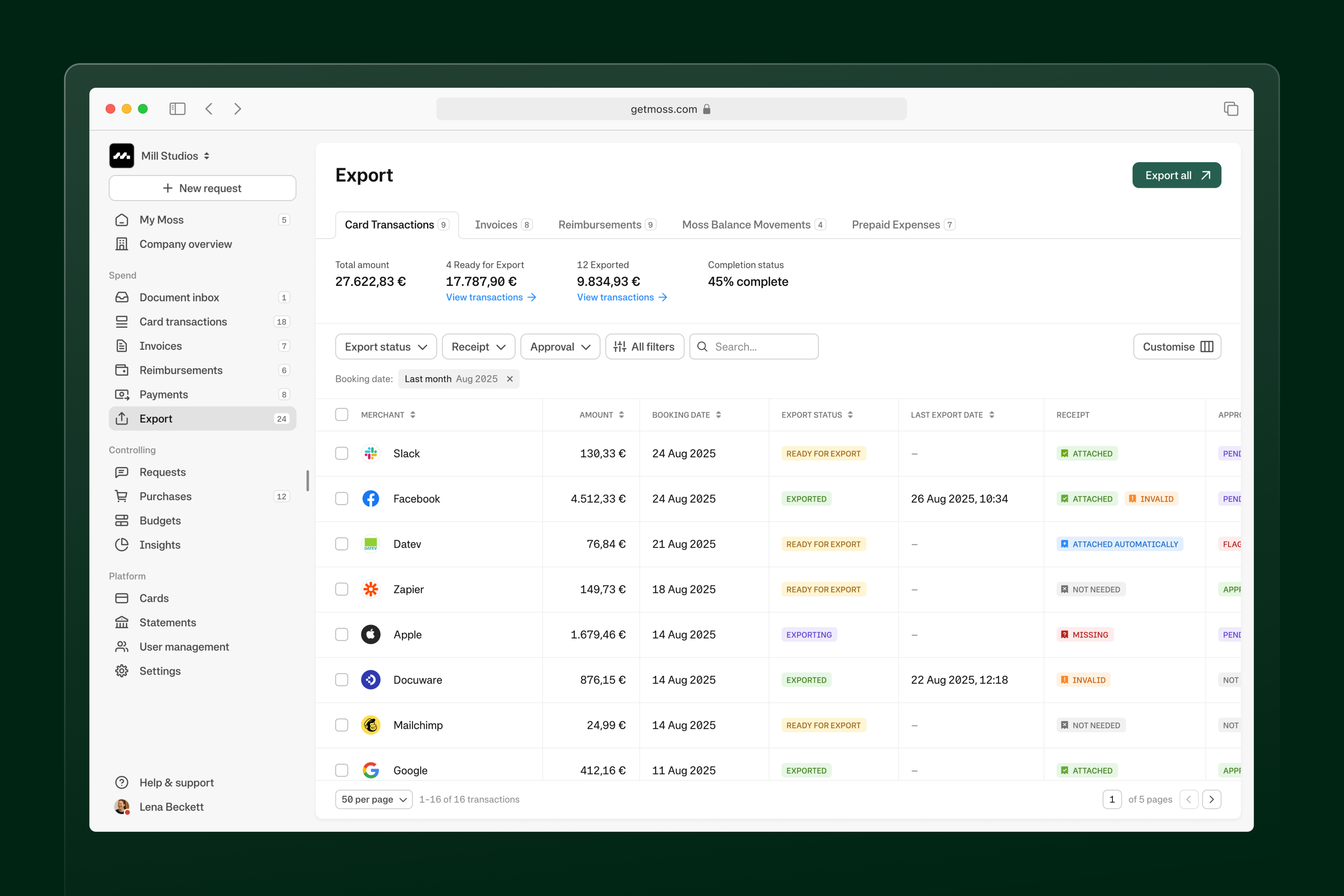Tick the Apple transaction checkbox
The width and height of the screenshot is (1344, 896).
click(342, 634)
